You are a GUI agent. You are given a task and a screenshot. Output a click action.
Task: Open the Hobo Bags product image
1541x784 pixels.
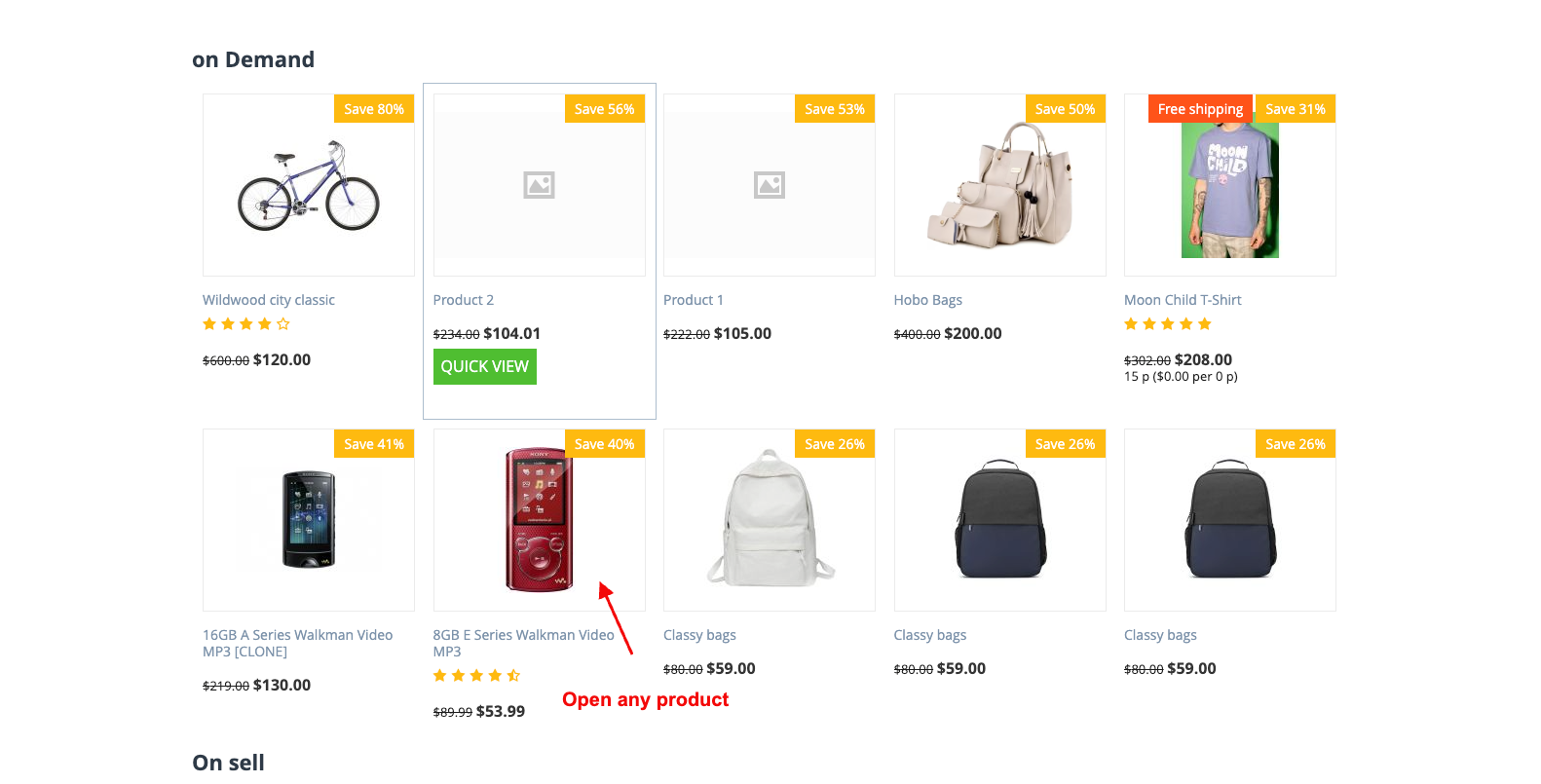click(999, 186)
